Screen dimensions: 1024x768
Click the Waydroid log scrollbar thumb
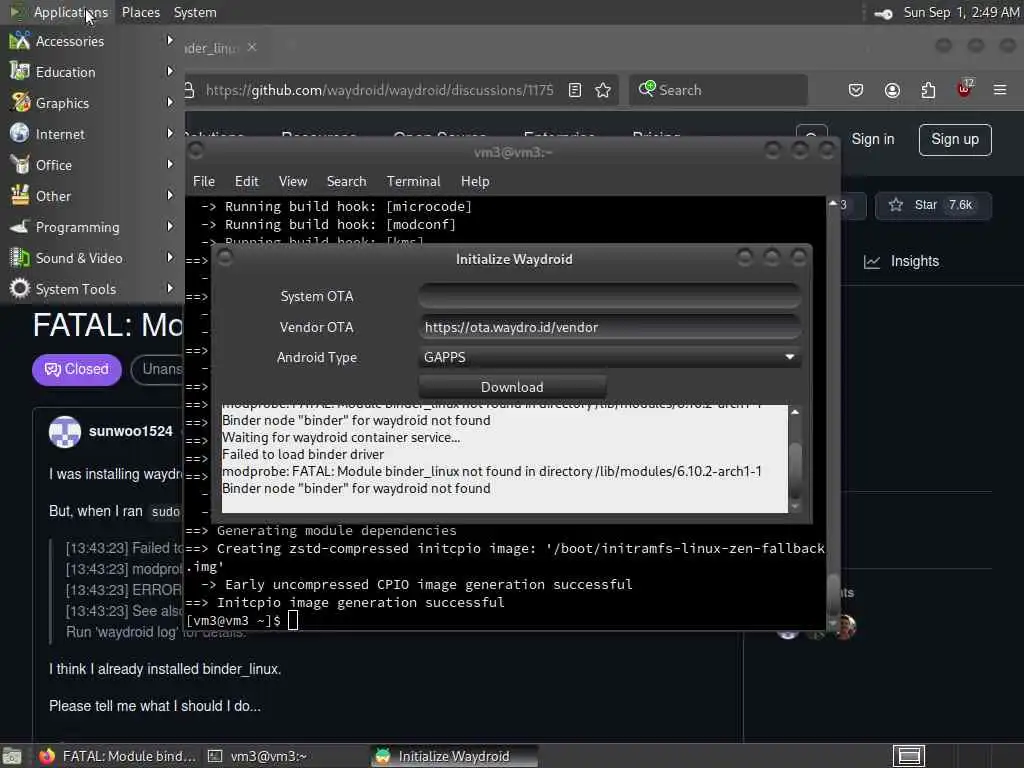(795, 470)
